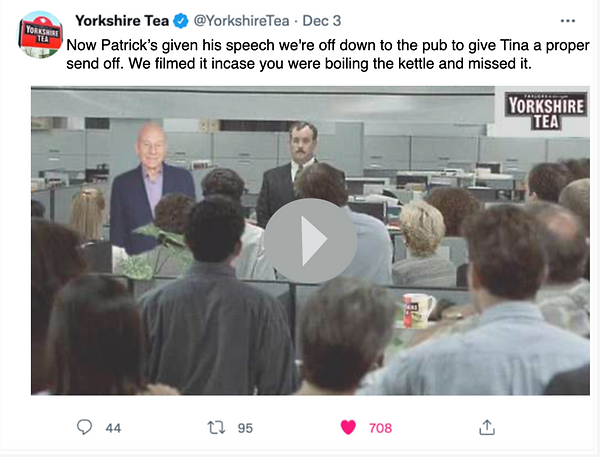This screenshot has width=600, height=457.
Task: Click the blue verified badge
Action: click(x=181, y=21)
